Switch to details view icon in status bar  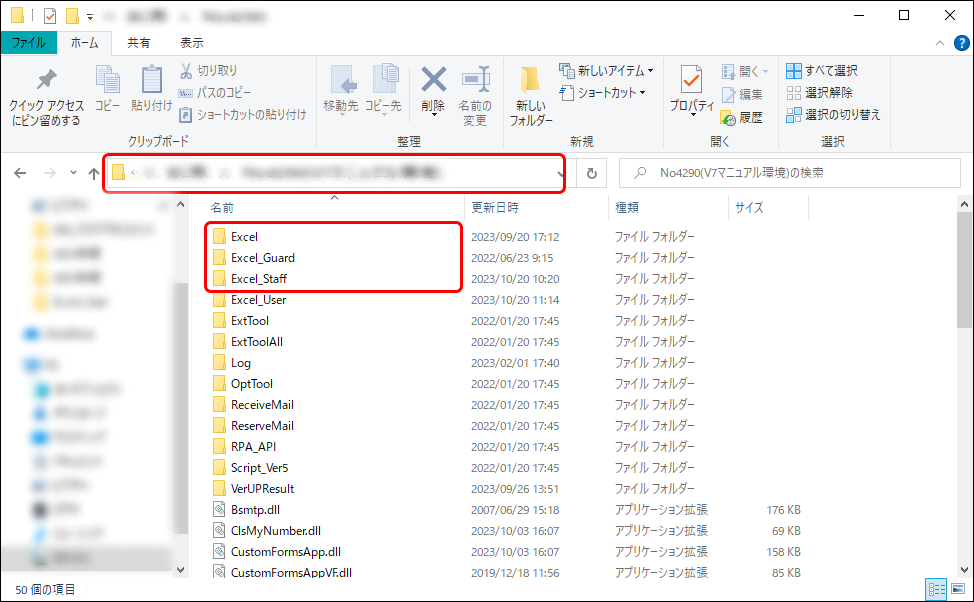tap(936, 589)
